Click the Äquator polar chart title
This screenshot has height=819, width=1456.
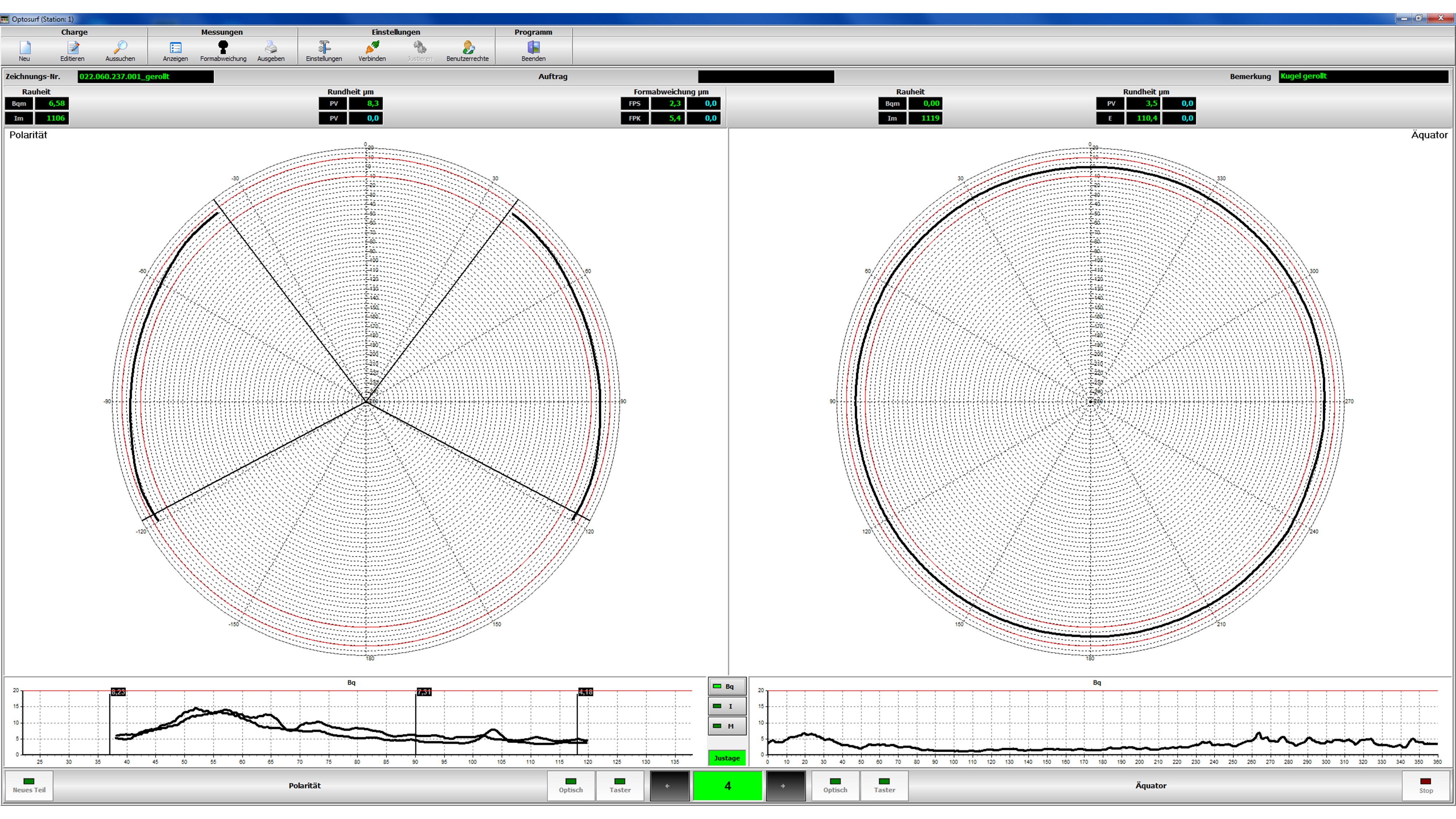[1429, 135]
